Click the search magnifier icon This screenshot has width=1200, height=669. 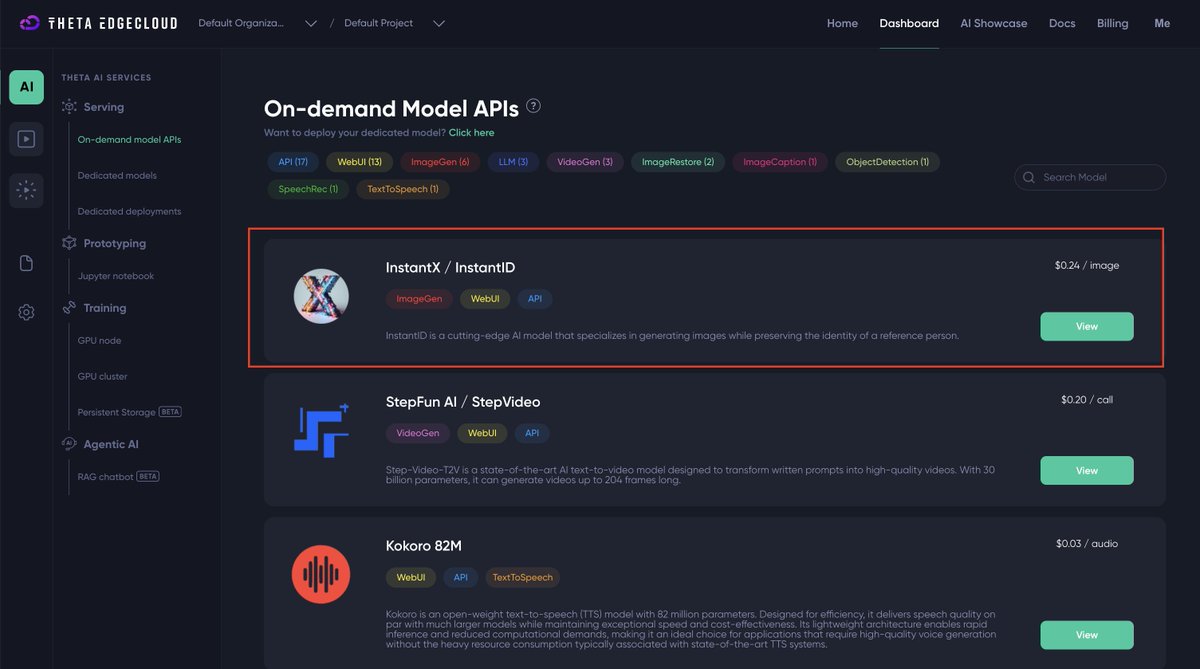(1028, 178)
